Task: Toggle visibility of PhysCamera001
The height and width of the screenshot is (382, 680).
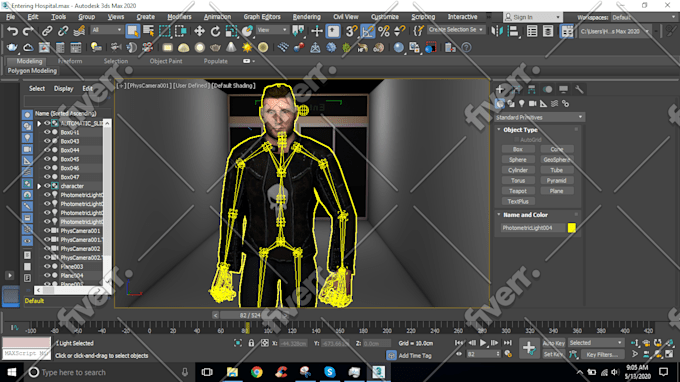Action: (47, 231)
